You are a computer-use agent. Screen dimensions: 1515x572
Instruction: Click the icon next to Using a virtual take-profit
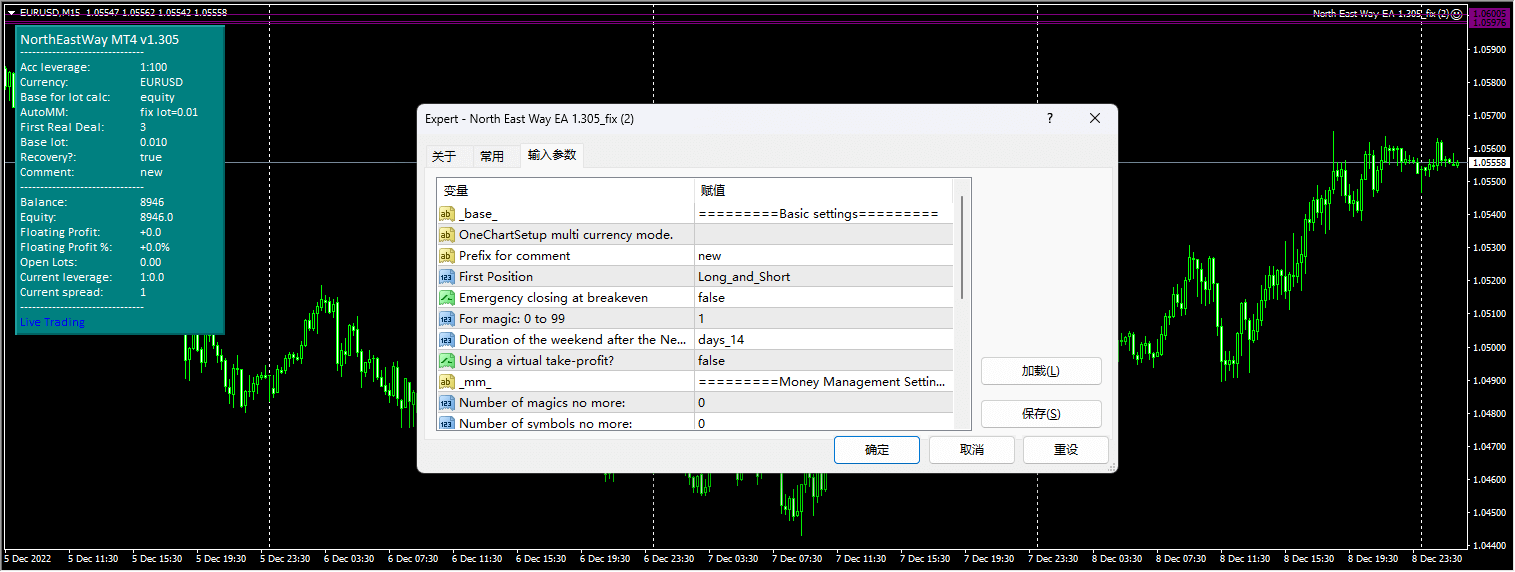click(x=447, y=361)
